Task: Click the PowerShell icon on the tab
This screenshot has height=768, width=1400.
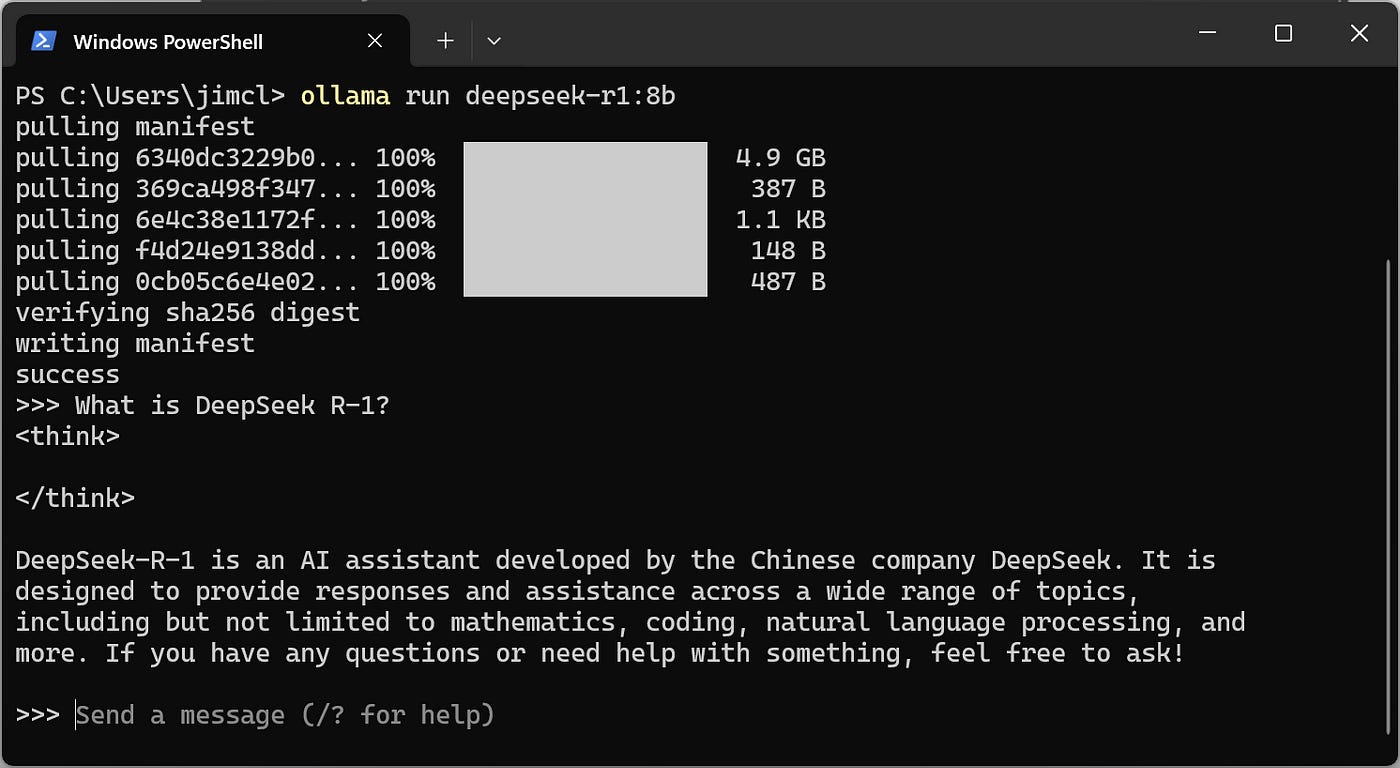Action: (x=42, y=41)
